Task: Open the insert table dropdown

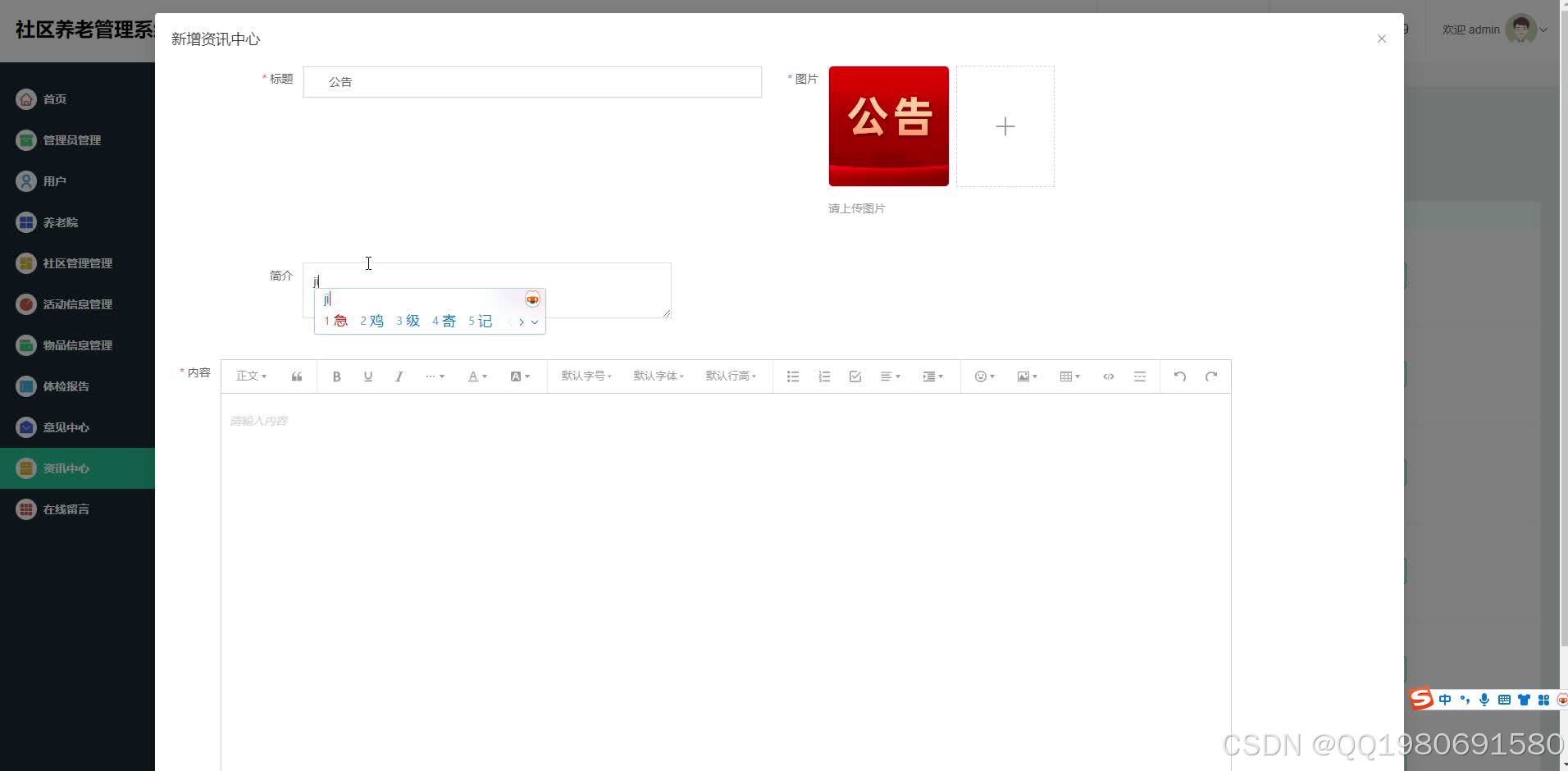Action: (x=1070, y=376)
